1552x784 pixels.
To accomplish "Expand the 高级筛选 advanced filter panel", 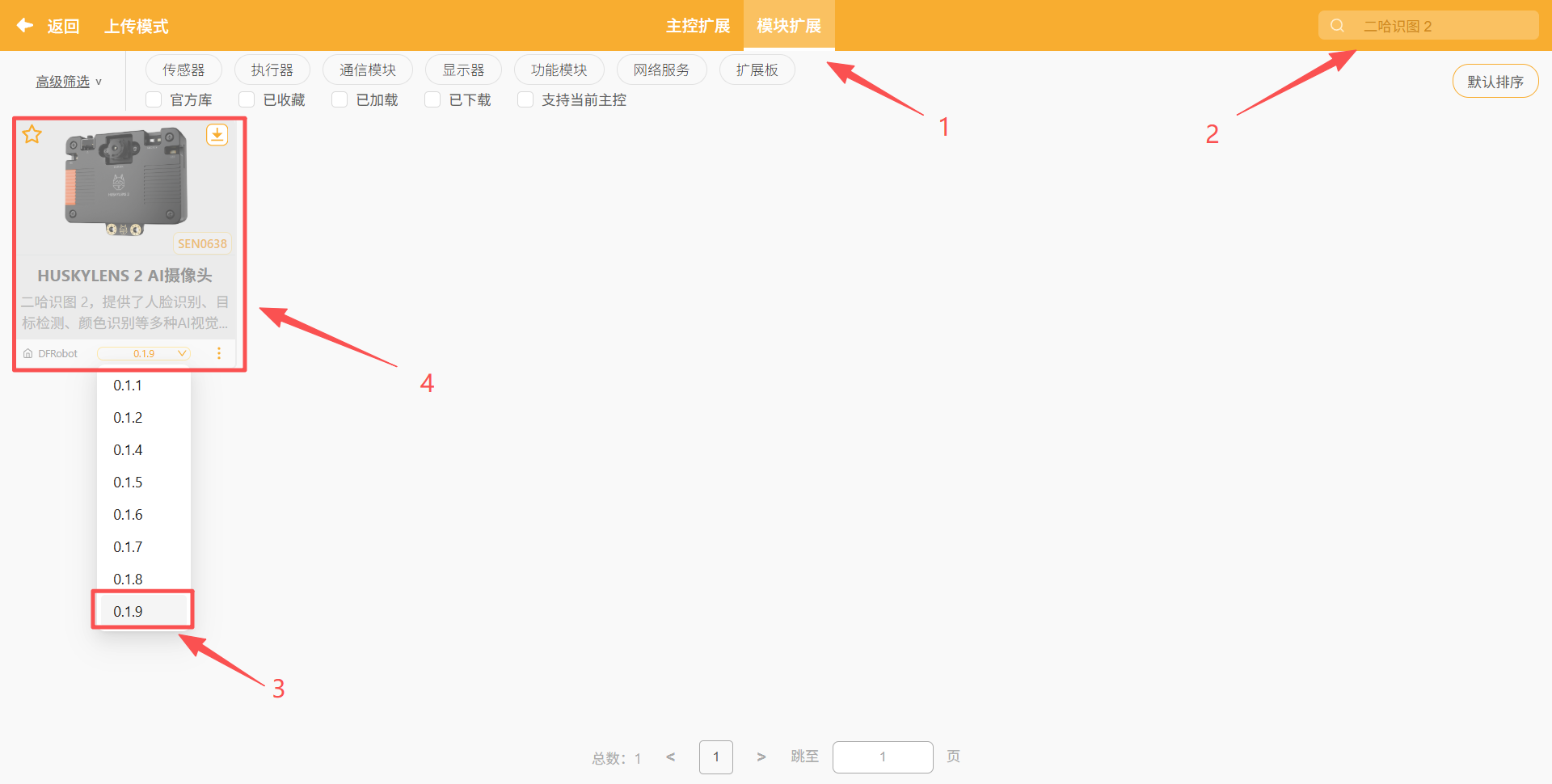I will (x=67, y=81).
